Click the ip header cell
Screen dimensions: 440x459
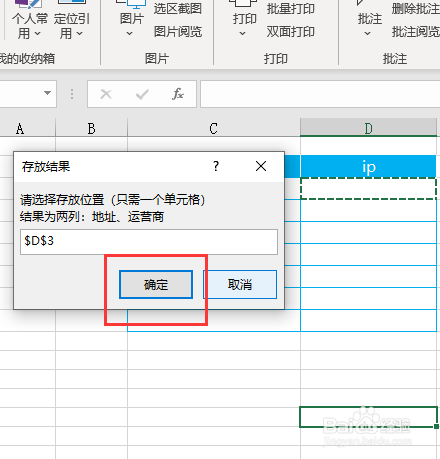pos(368,166)
